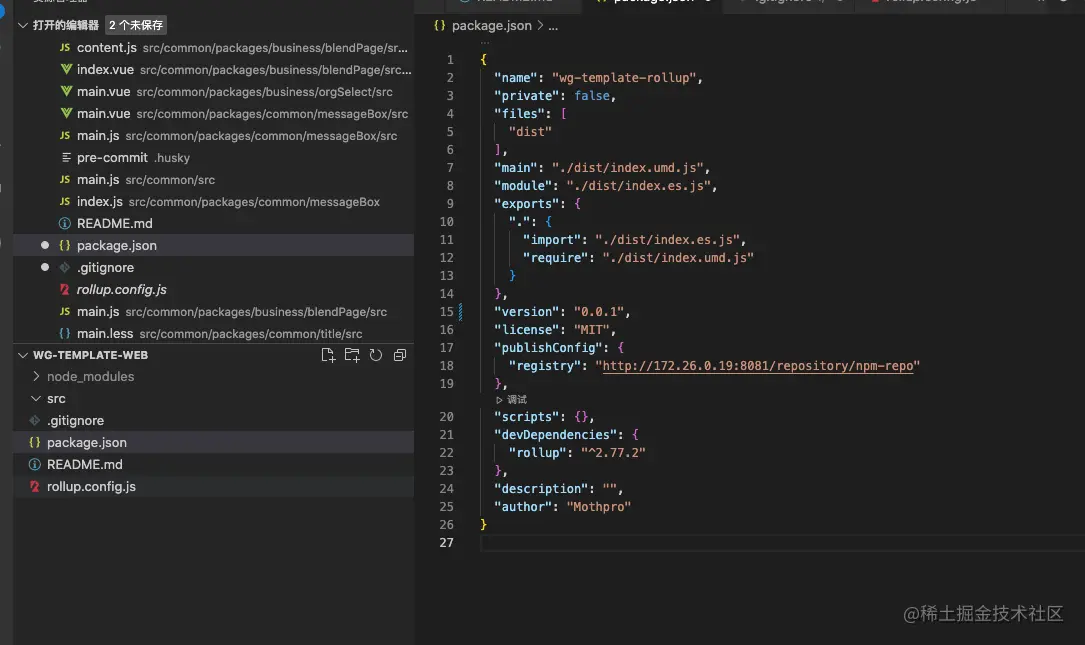Viewport: 1085px width, 645px height.
Task: Click the braces icon beside main.less
Action: tap(64, 334)
